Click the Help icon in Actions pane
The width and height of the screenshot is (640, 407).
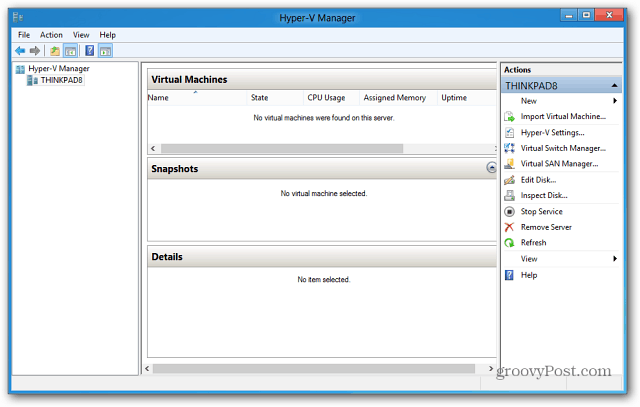pos(509,275)
